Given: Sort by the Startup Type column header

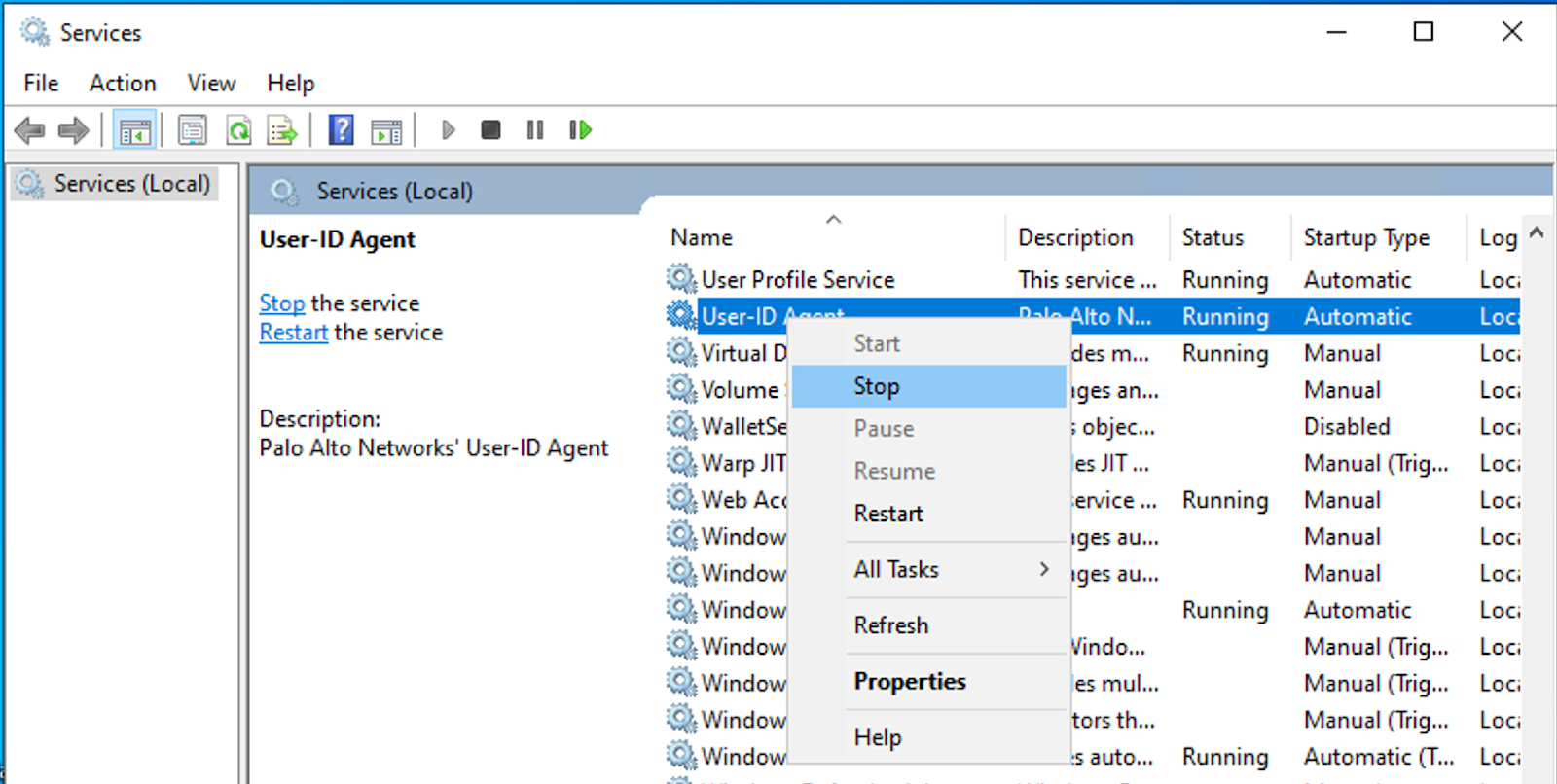Looking at the screenshot, I should point(1379,237).
